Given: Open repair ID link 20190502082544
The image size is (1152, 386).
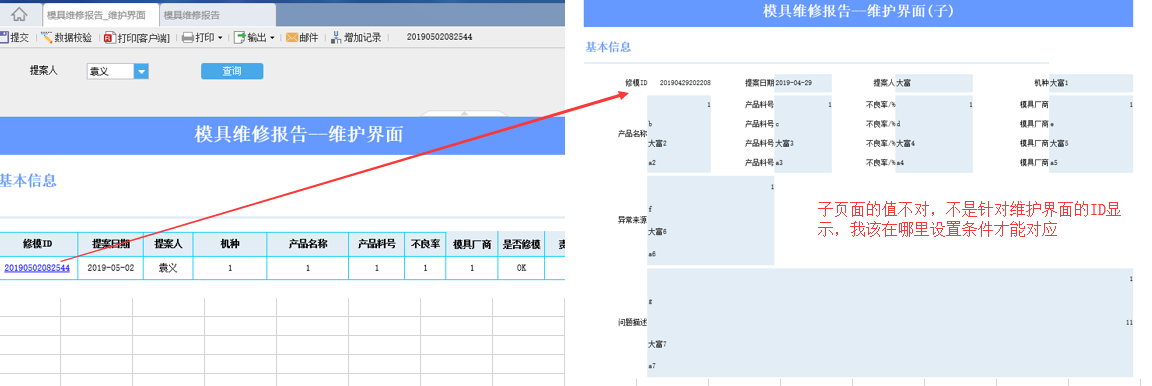Looking at the screenshot, I should [37, 268].
